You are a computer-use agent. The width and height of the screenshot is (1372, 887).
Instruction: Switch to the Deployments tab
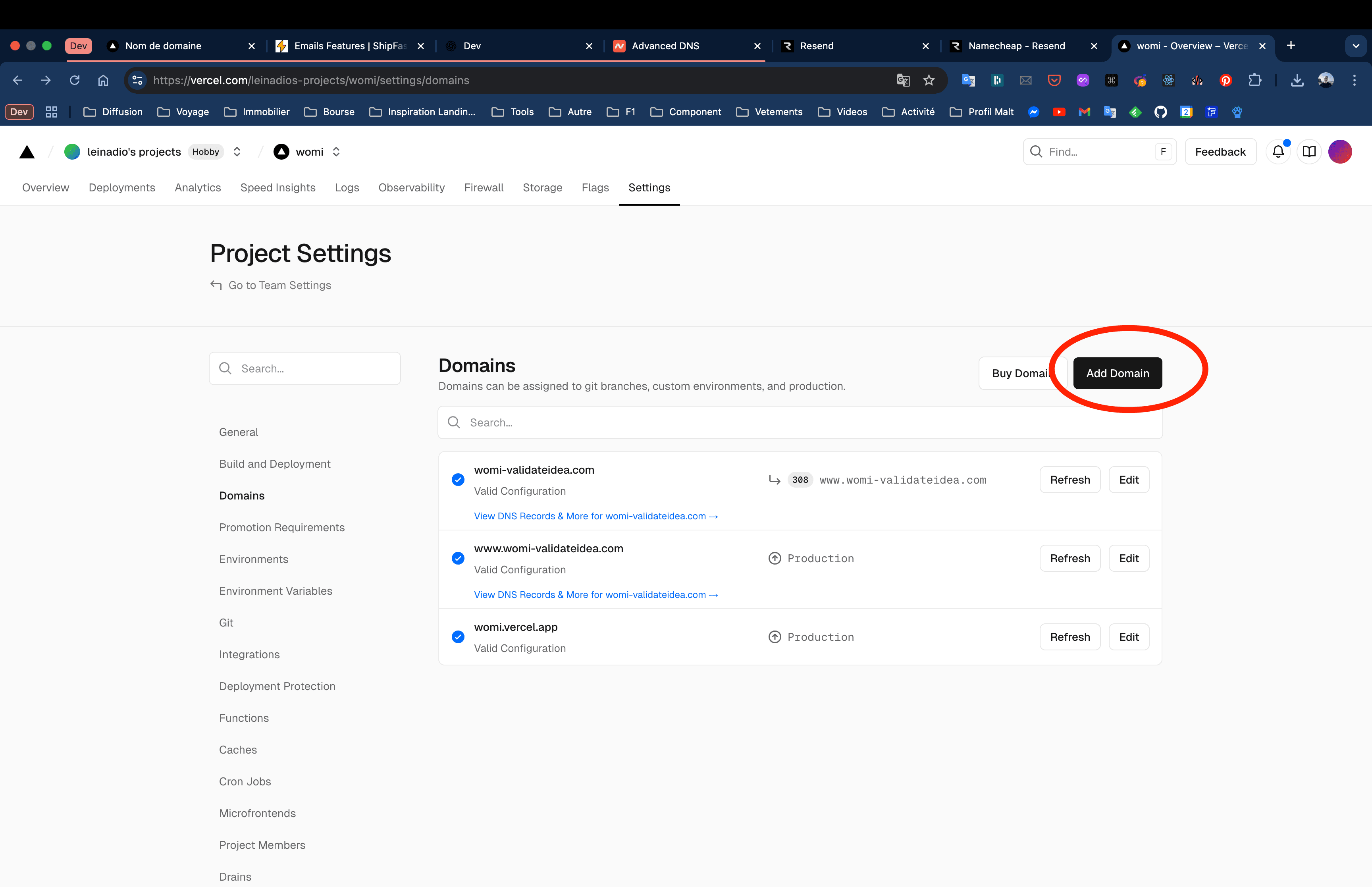pos(122,188)
